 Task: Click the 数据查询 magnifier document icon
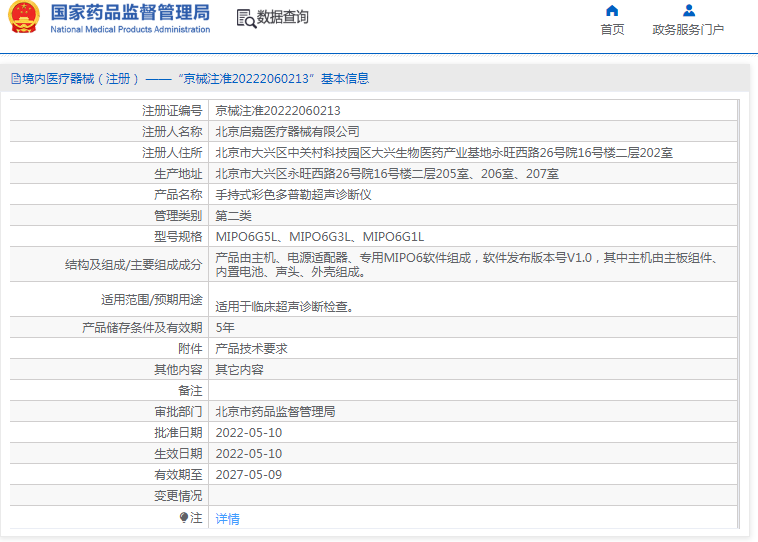coord(245,18)
